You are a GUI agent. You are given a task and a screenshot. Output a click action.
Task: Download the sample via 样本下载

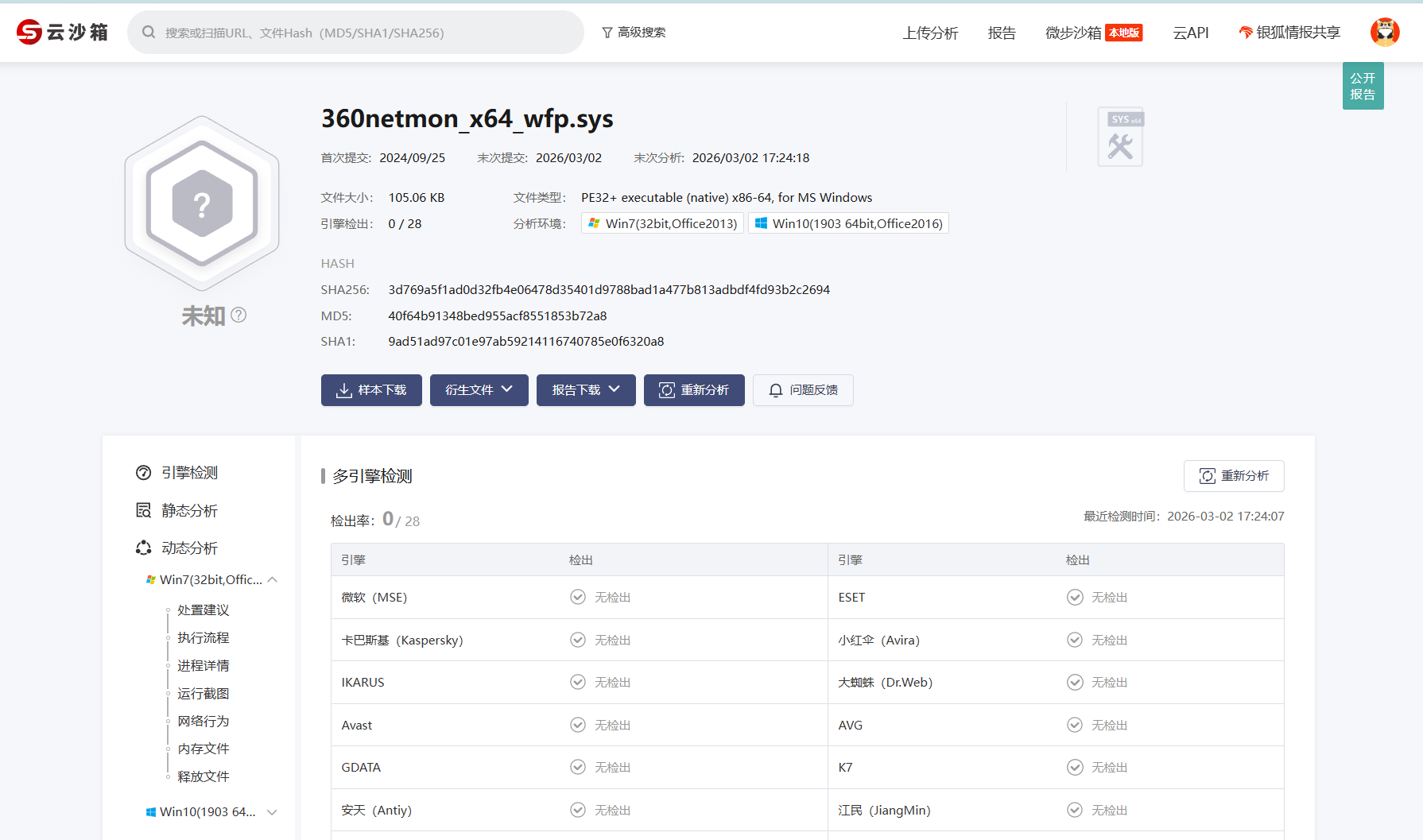point(371,390)
